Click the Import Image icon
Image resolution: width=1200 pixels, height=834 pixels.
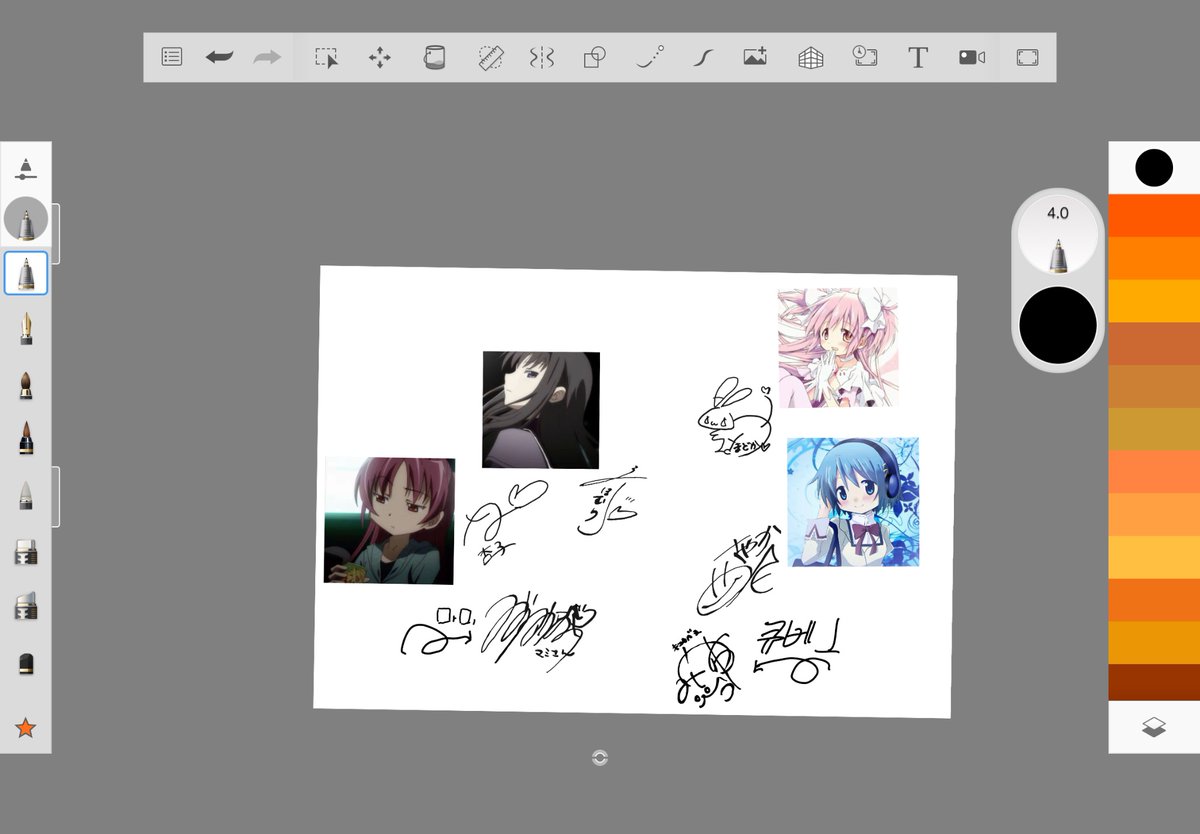click(755, 57)
